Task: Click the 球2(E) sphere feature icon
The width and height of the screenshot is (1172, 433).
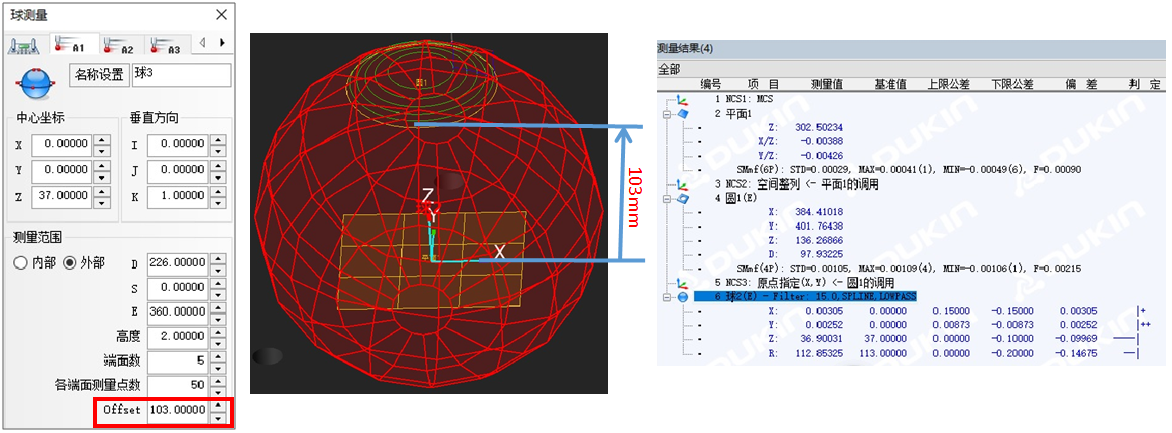Action: [x=682, y=297]
